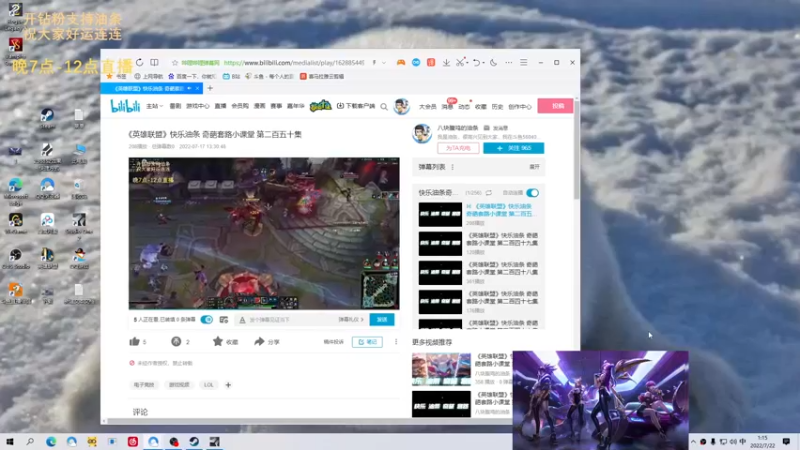800x450 pixels.
Task: Click the blue 关注 follow button
Action: pos(513,148)
